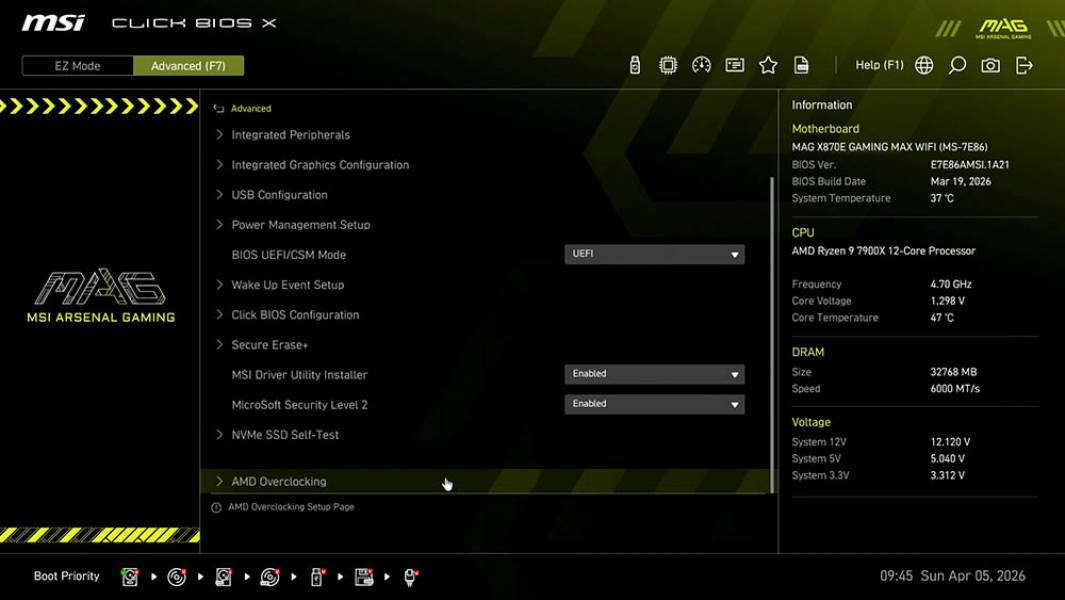The width and height of the screenshot is (1065, 600).
Task: Open the BIOS UEFI/CSM Mode dropdown
Action: point(654,253)
